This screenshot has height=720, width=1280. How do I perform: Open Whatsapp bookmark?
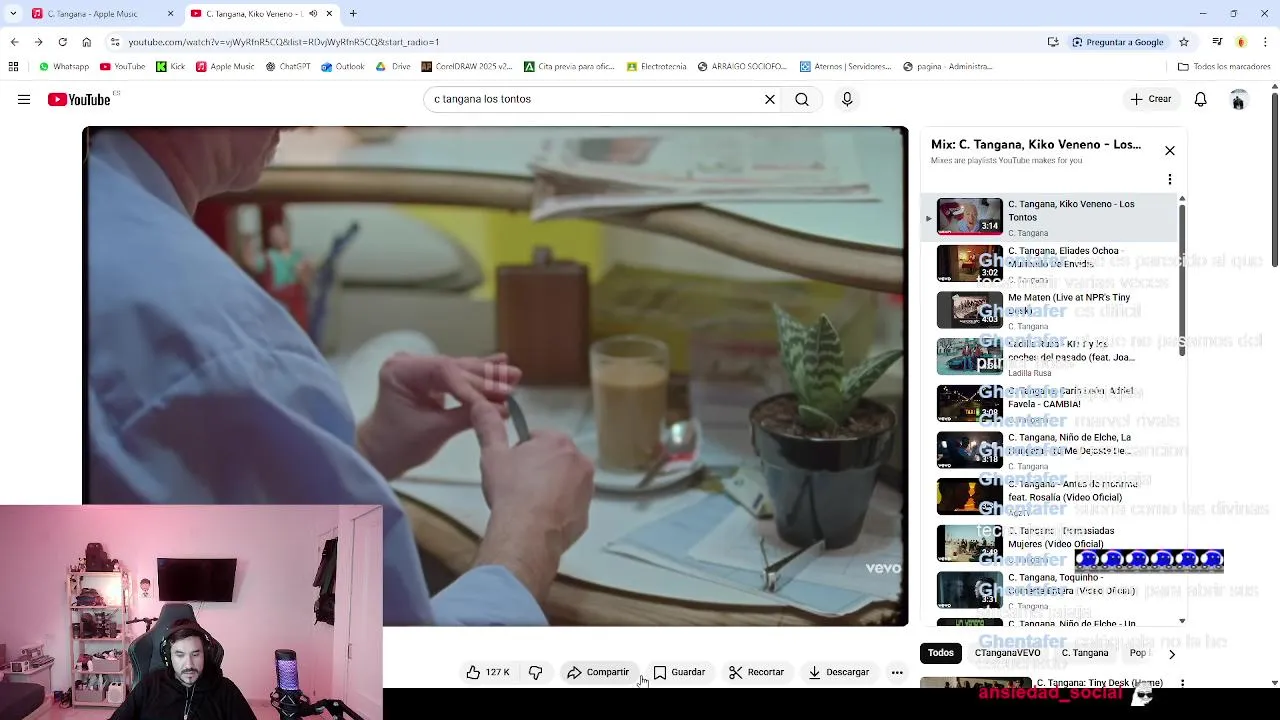click(64, 67)
